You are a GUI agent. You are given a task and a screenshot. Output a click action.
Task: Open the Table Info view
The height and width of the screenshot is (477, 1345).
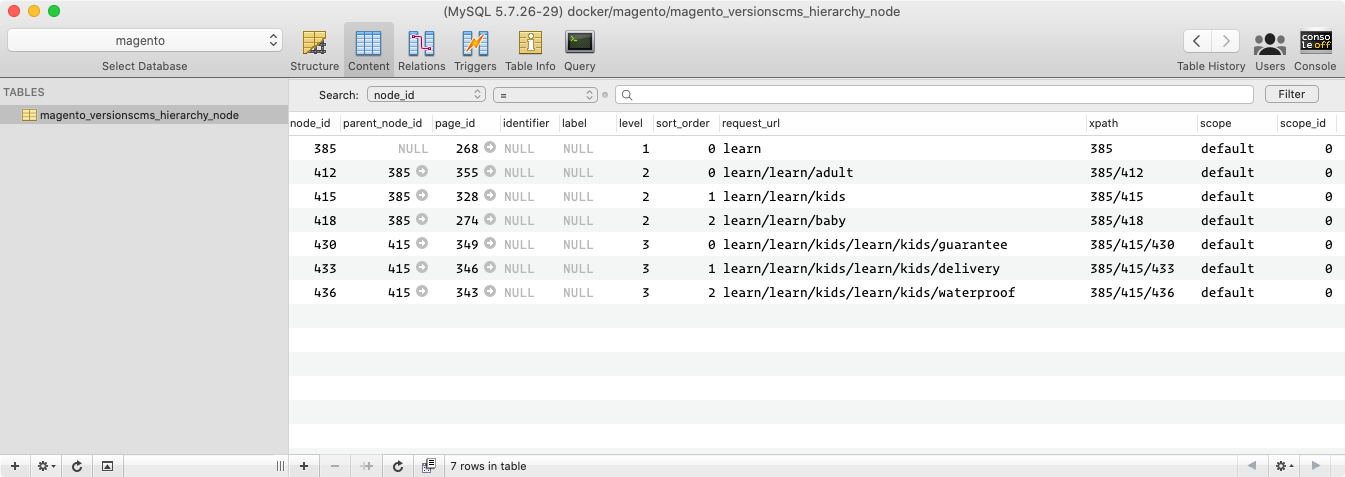click(530, 50)
